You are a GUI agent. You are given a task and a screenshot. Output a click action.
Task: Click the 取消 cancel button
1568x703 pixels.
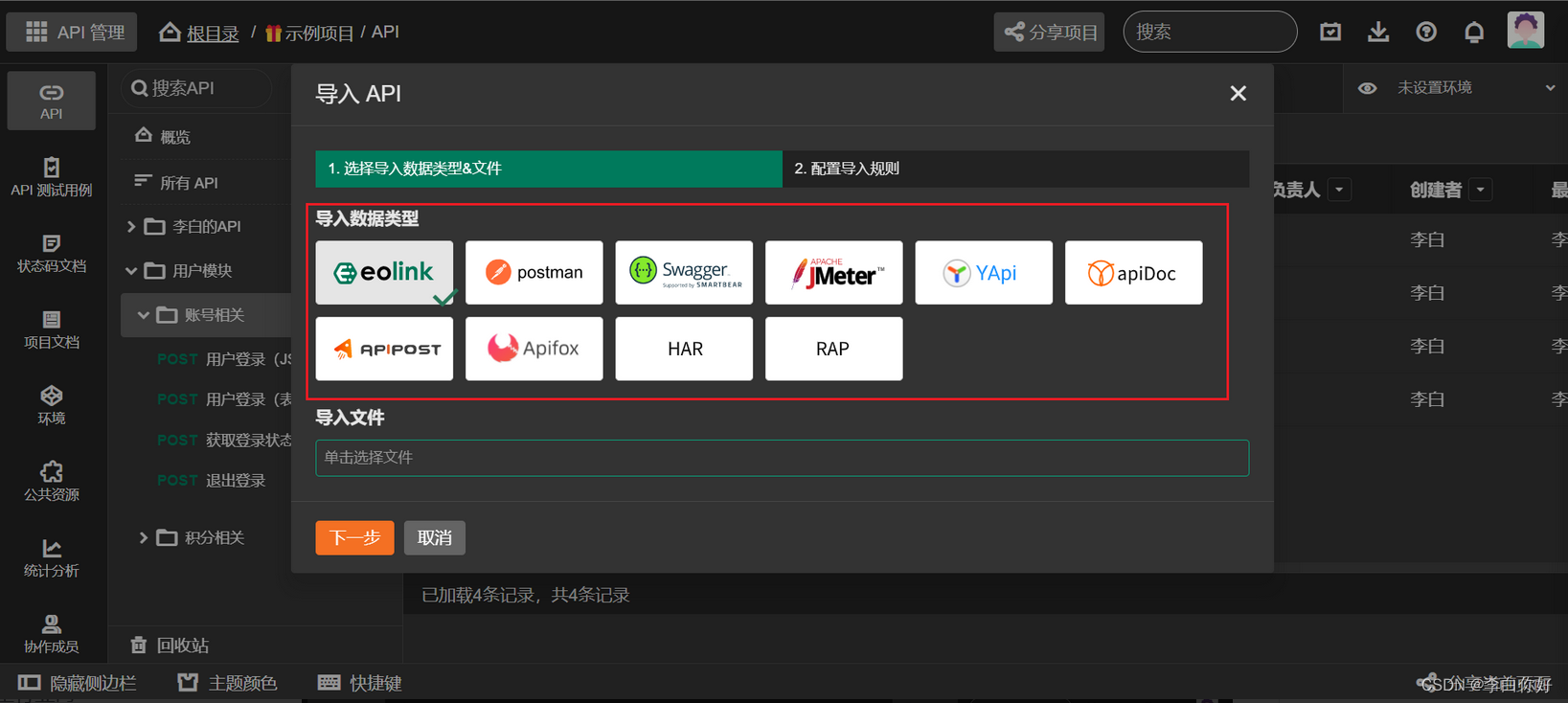tap(435, 538)
